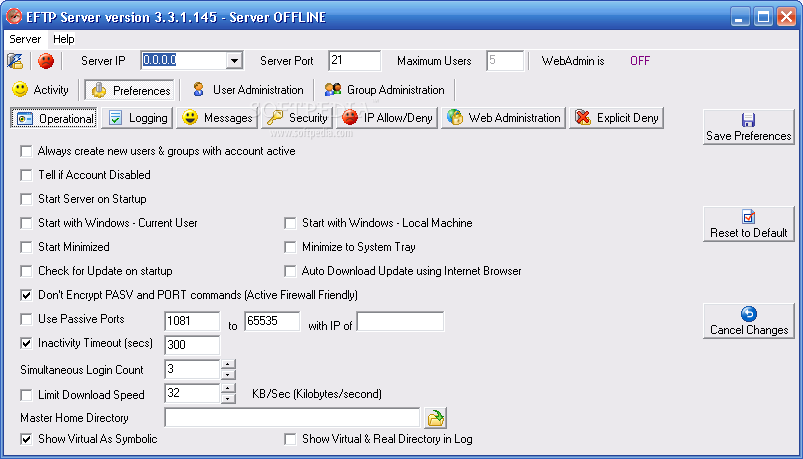Click the Cancel Changes button

pos(748,321)
